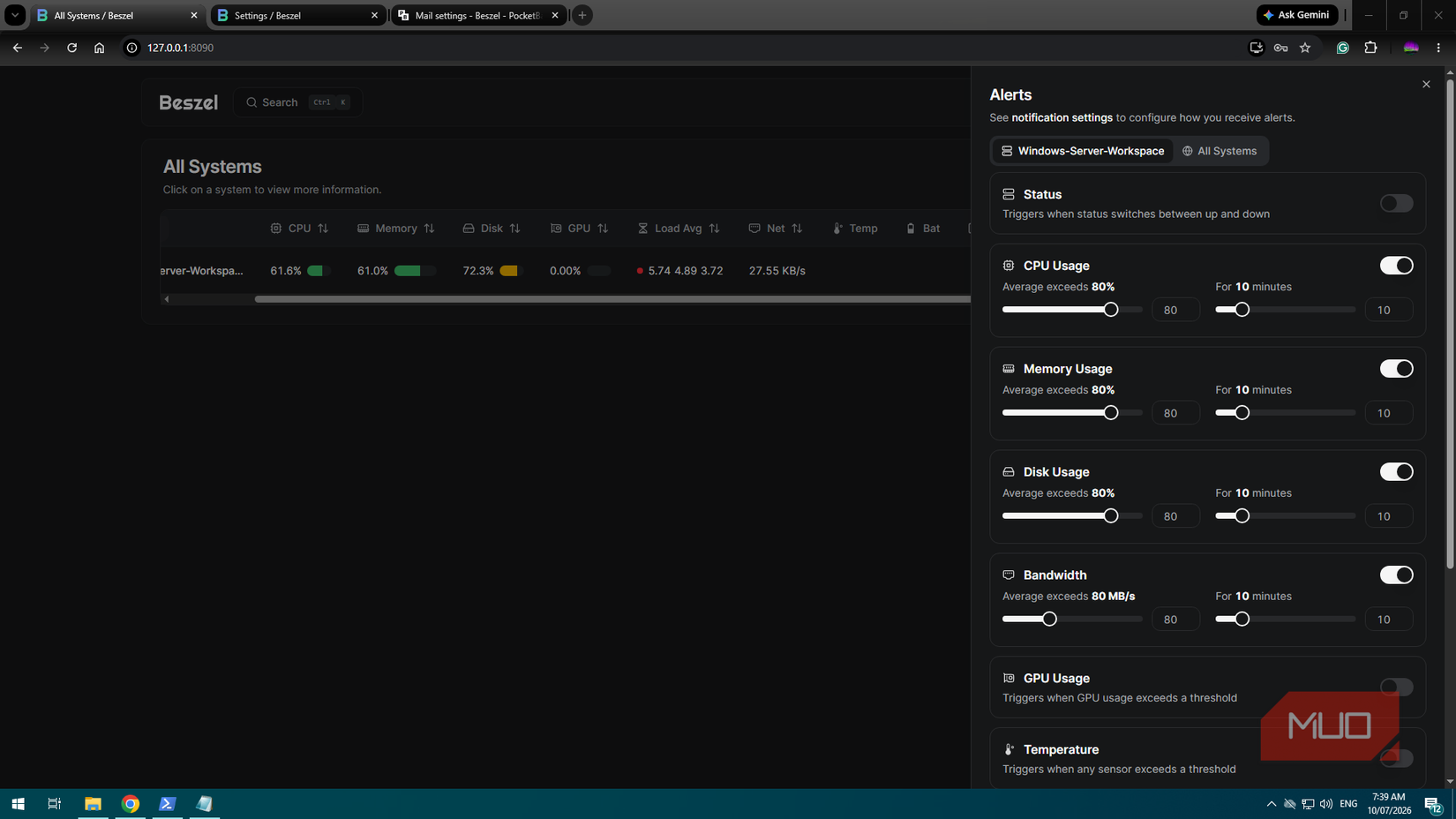The width and height of the screenshot is (1456, 819).
Task: Reload the current page
Action: pos(72,48)
